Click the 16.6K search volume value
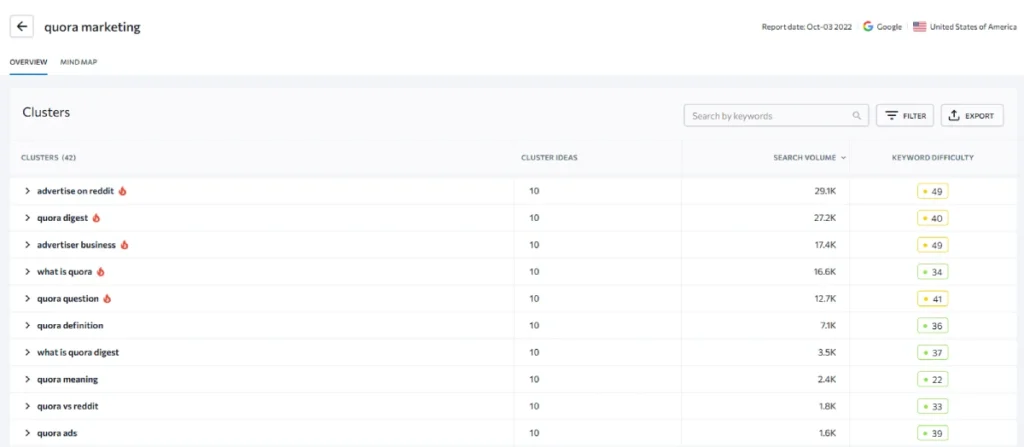The height and width of the screenshot is (447, 1024). [825, 271]
